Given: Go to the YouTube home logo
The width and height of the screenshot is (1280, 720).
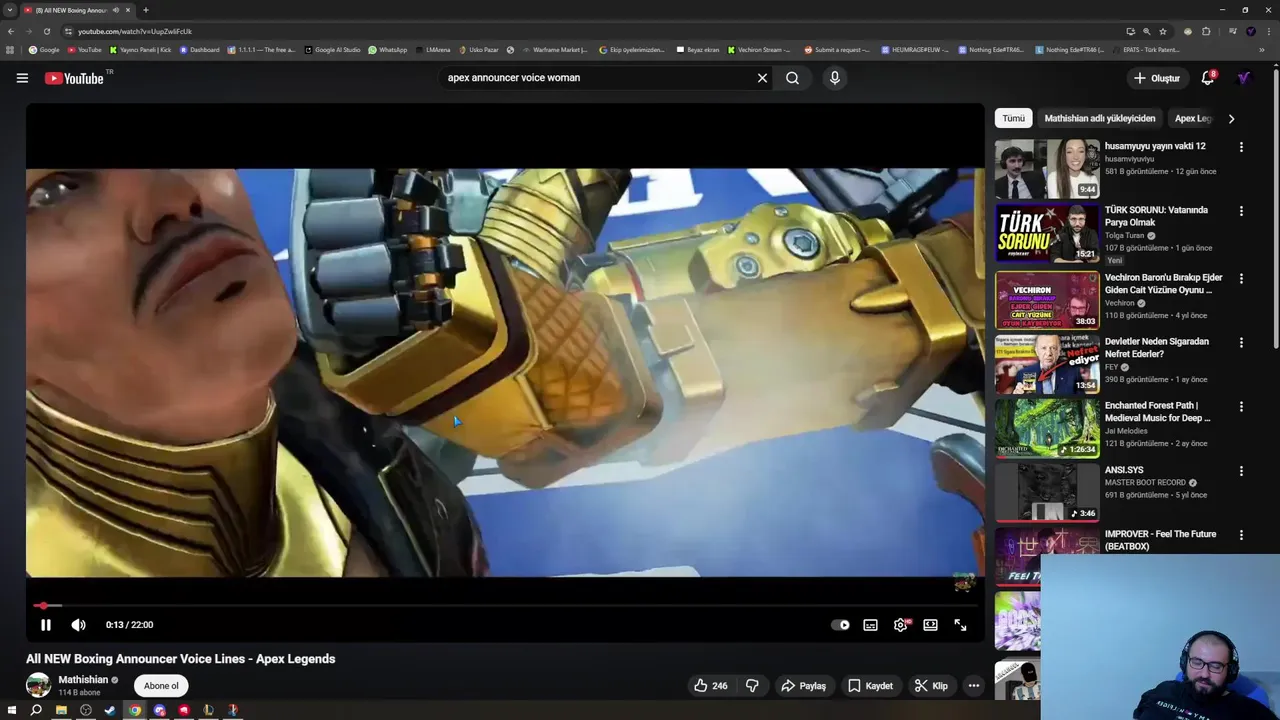Looking at the screenshot, I should (74, 78).
